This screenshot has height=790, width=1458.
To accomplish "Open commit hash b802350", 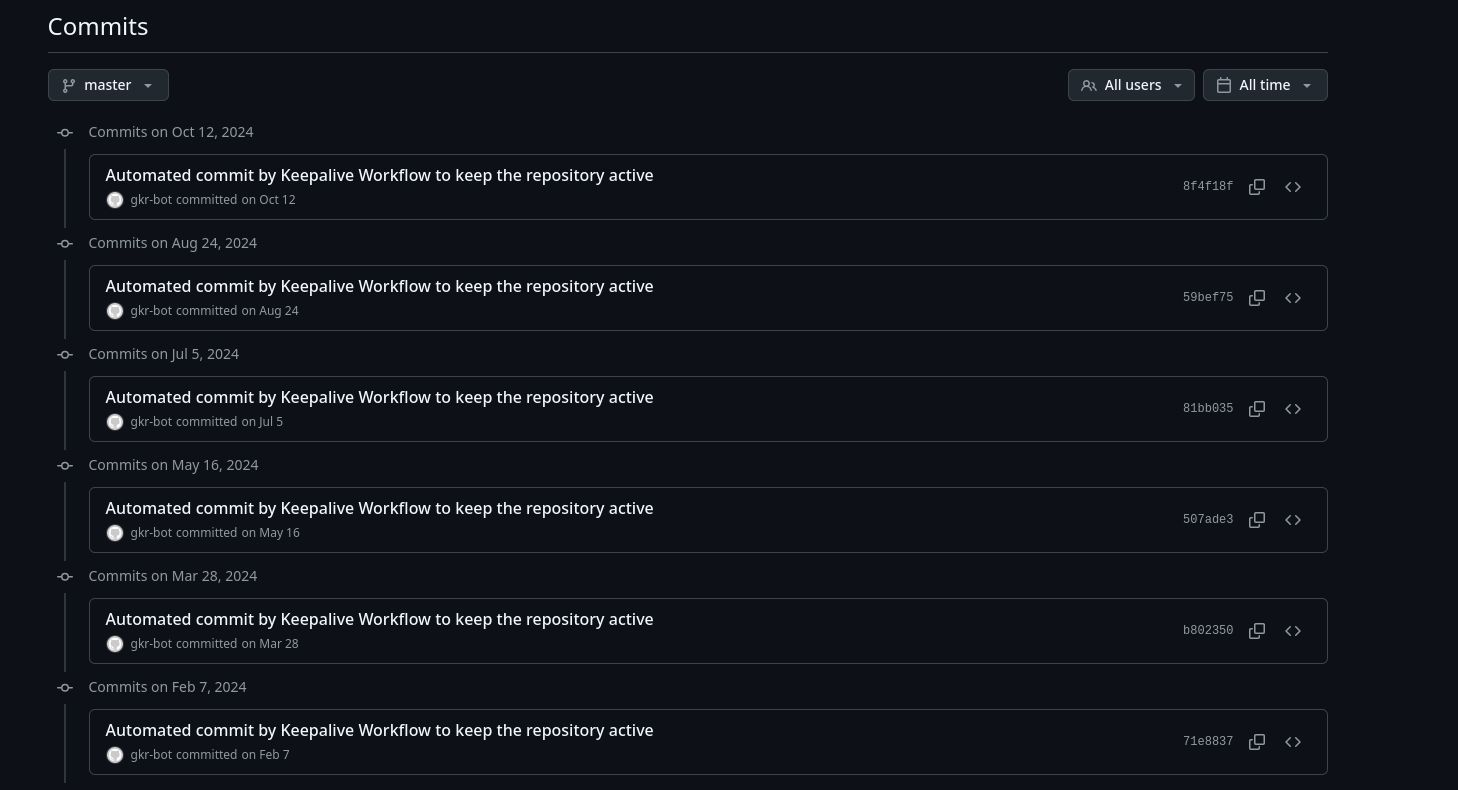I will point(1208,631).
